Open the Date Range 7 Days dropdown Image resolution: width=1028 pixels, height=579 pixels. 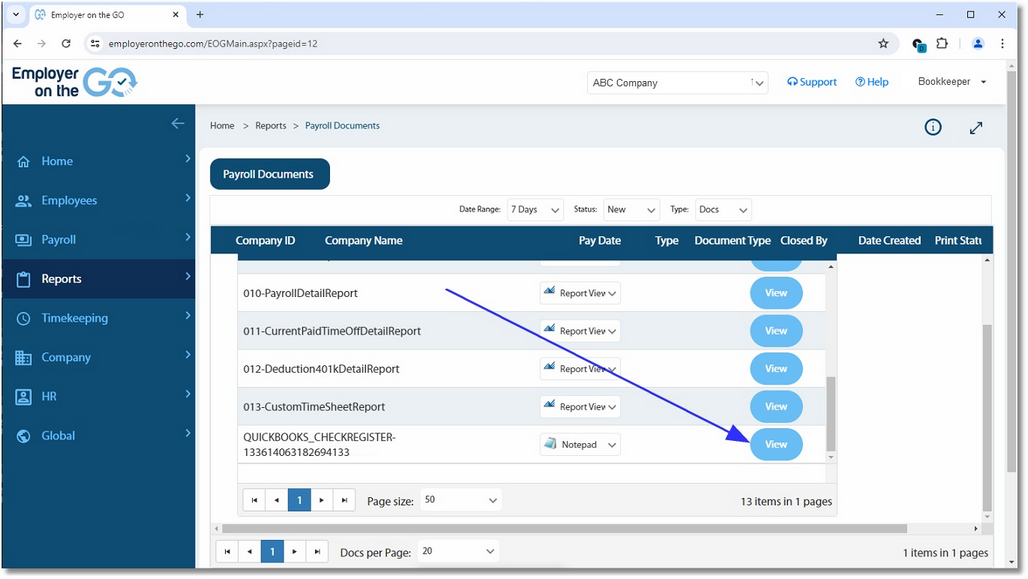tap(535, 209)
